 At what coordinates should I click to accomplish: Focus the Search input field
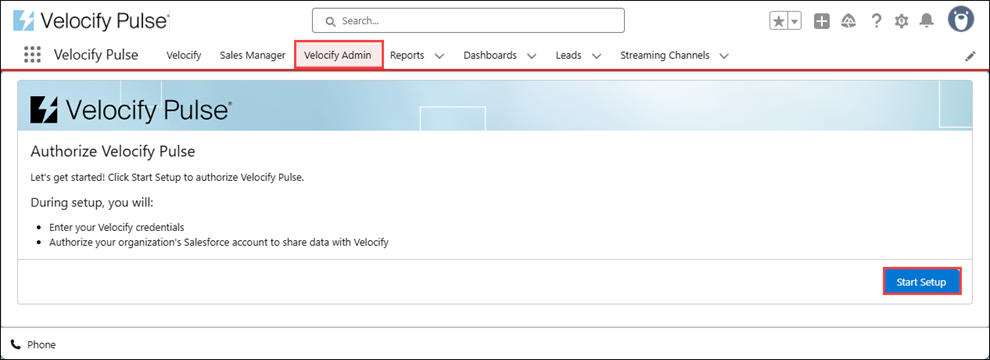(468, 21)
